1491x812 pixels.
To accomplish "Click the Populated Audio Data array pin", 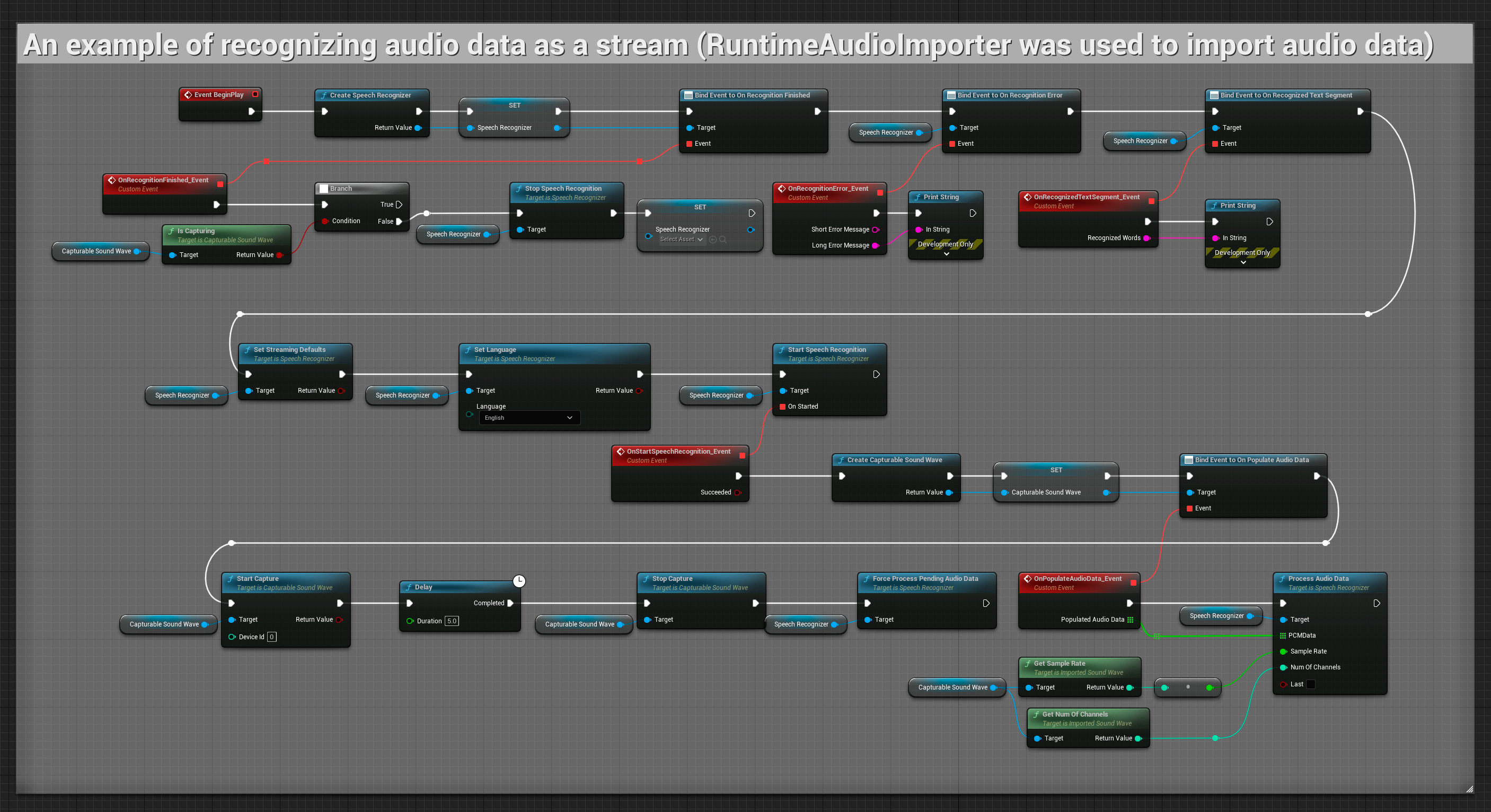I will pos(1130,619).
